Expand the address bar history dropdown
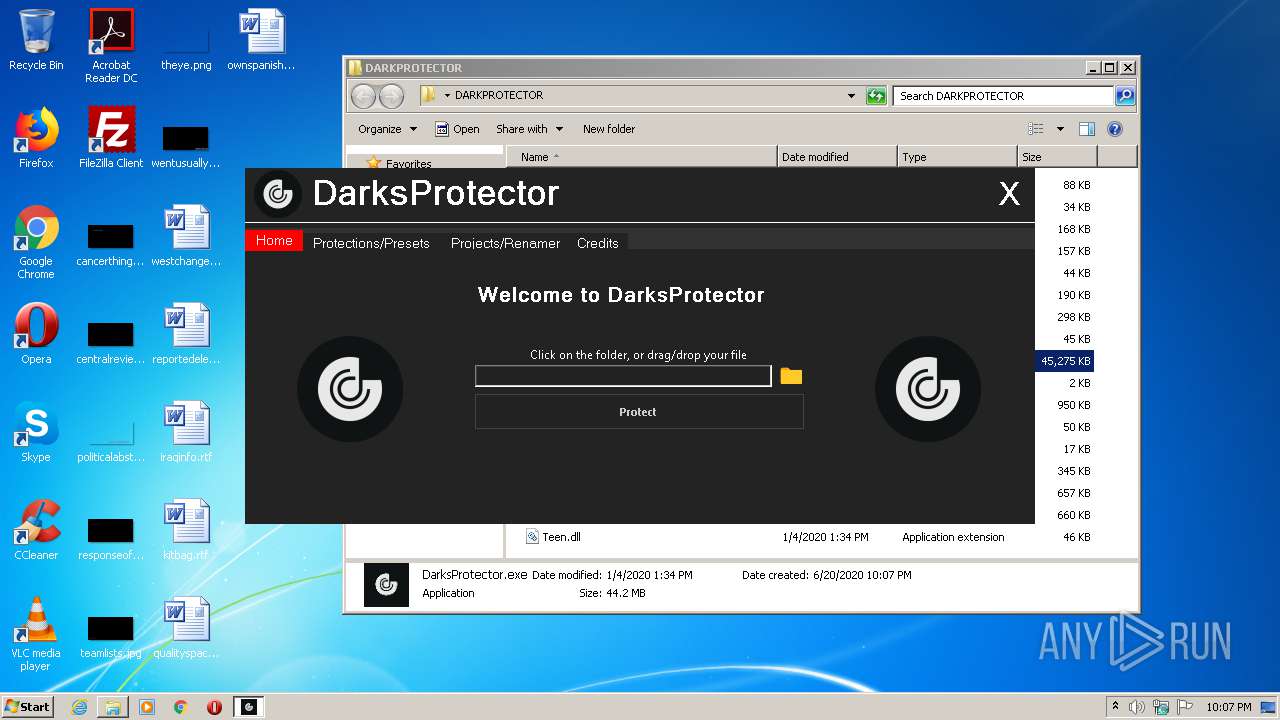 pos(851,96)
